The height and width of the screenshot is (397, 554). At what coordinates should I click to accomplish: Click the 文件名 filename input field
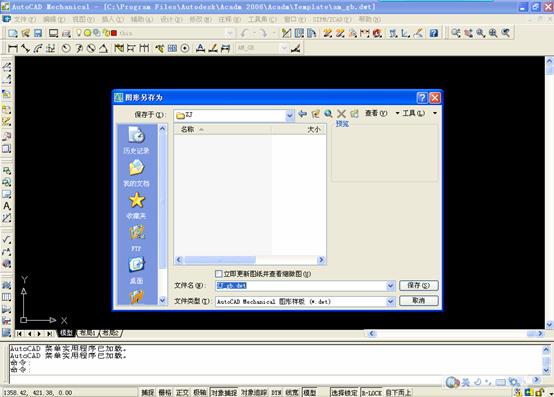pyautogui.click(x=301, y=285)
